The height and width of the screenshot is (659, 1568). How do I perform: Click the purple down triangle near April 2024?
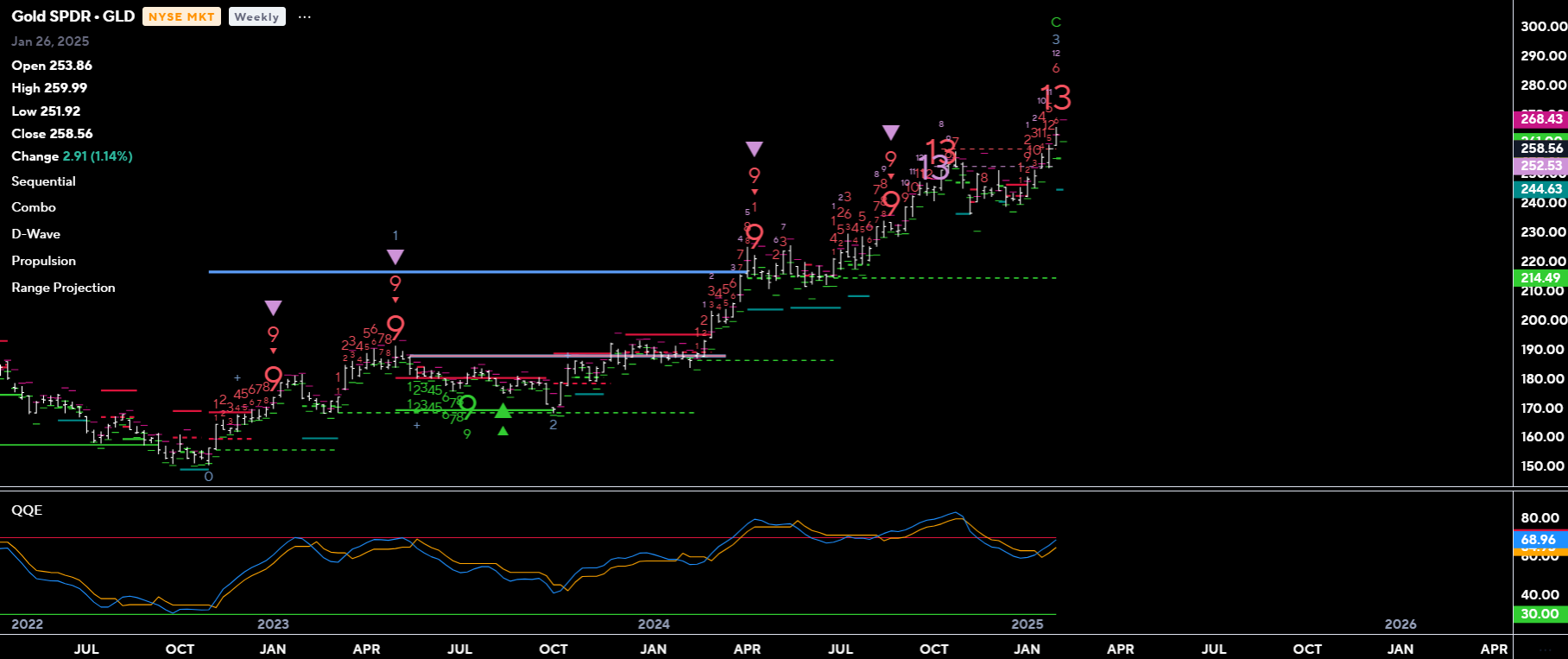[x=754, y=149]
